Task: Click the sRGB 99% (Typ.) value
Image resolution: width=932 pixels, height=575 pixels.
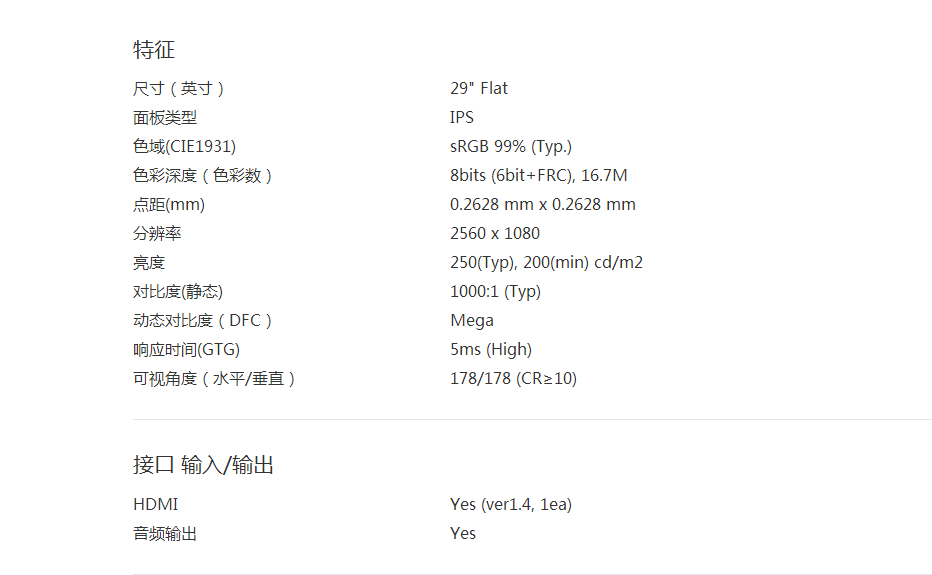Action: tap(511, 146)
